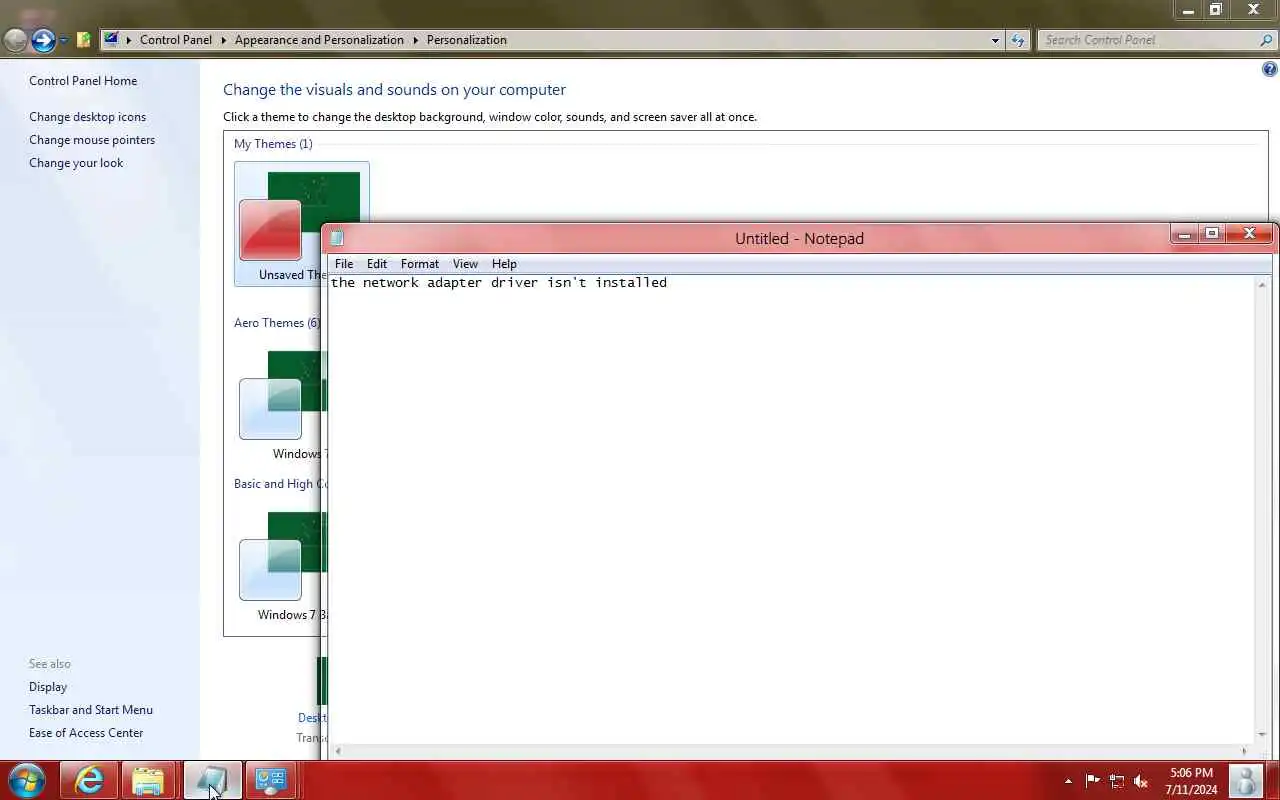The image size is (1280, 800).
Task: Close the Notepad window
Action: click(x=1250, y=234)
